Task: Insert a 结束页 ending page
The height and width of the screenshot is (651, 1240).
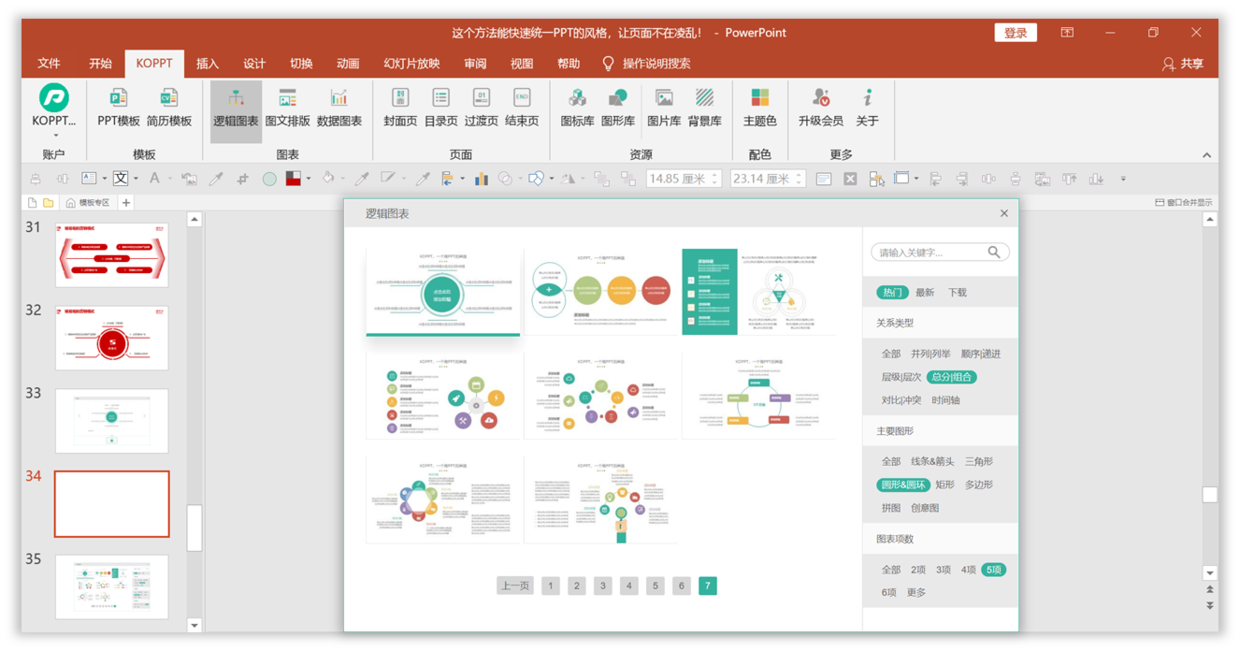Action: click(521, 108)
